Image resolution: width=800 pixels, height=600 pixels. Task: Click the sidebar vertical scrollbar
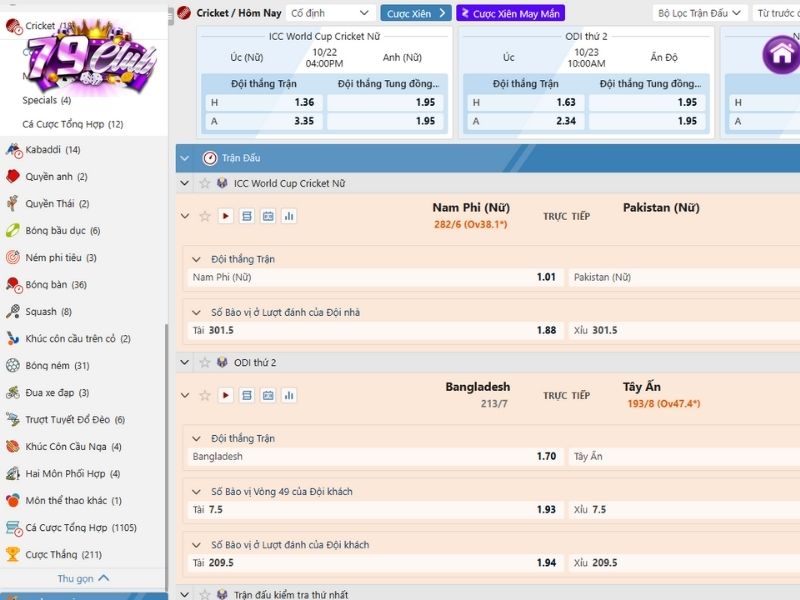point(167,440)
